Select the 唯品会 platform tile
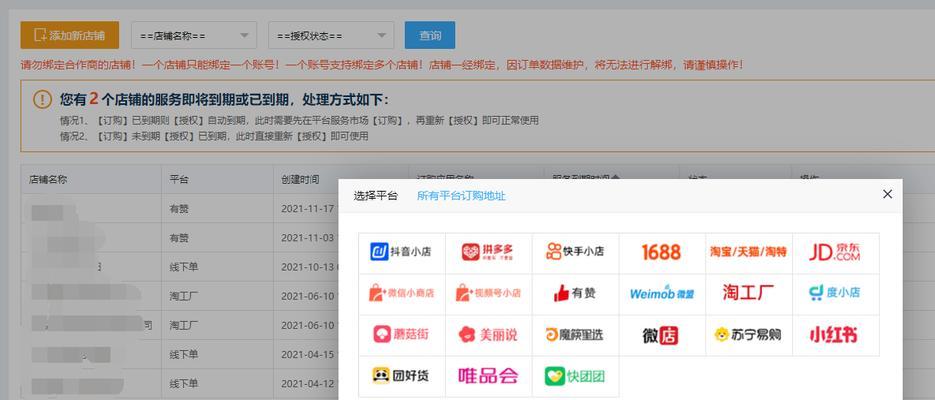 488,376
